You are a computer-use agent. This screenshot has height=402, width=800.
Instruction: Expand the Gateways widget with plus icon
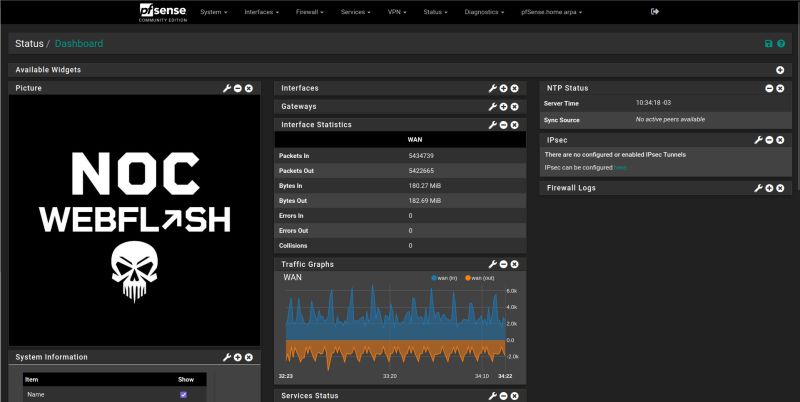503,107
